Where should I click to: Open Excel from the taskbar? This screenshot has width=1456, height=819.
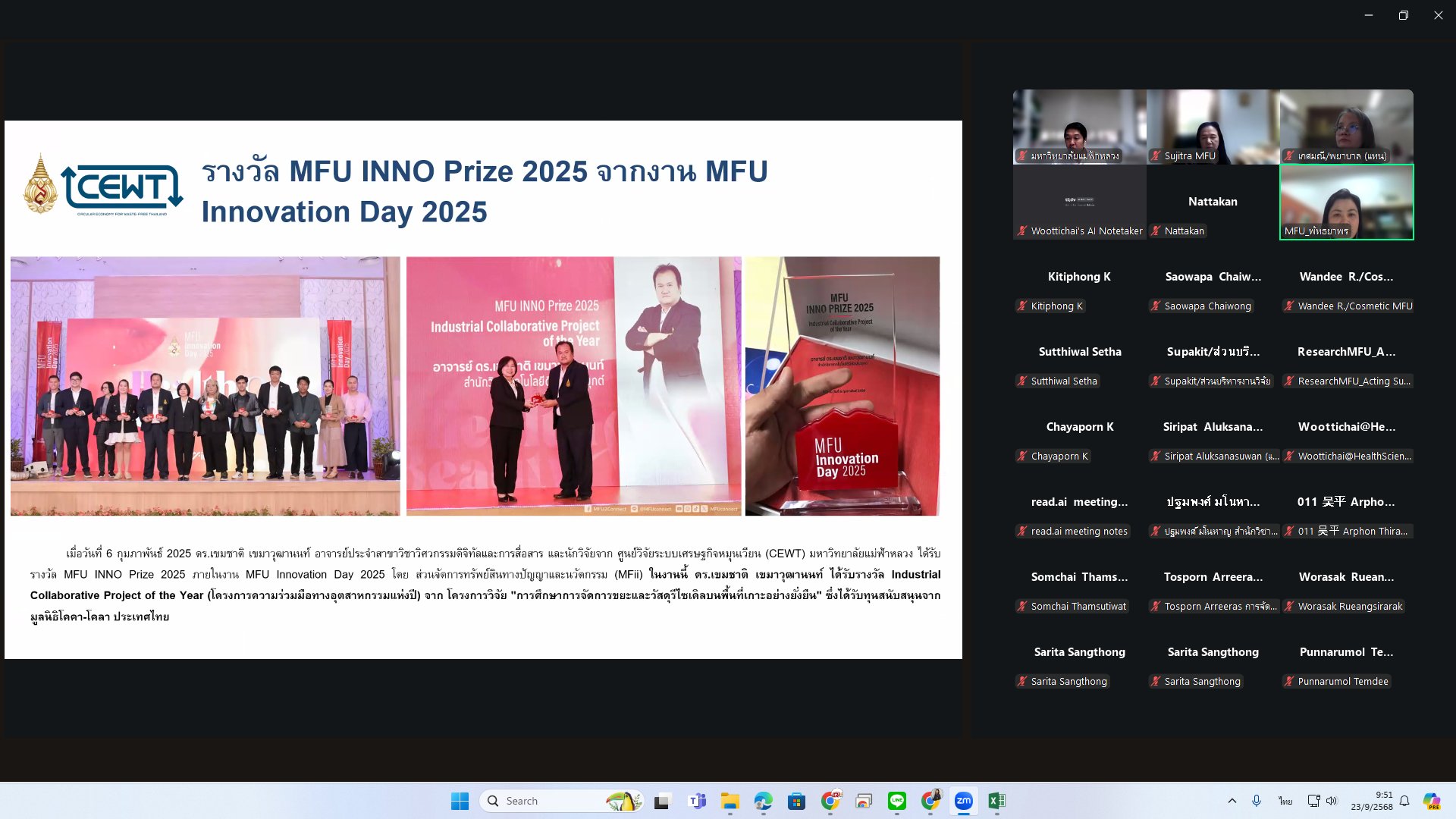(996, 801)
